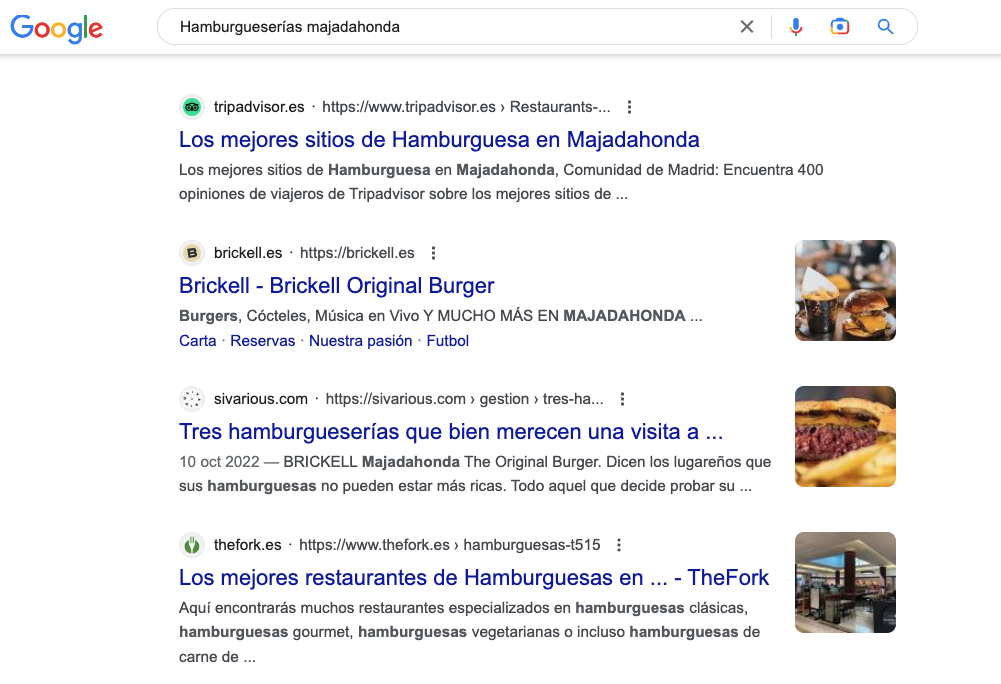The image size is (1001, 684).
Task: Click the Tripadvisor favicon
Action: [192, 107]
